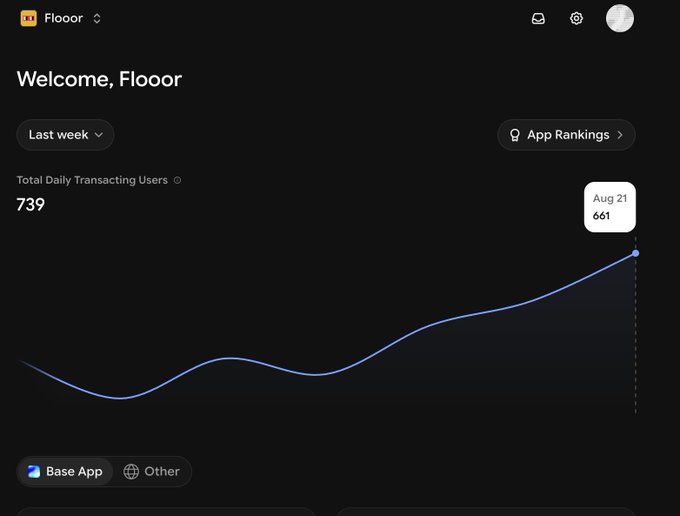The height and width of the screenshot is (516, 680).
Task: Open the inbox tray icon
Action: pos(538,19)
